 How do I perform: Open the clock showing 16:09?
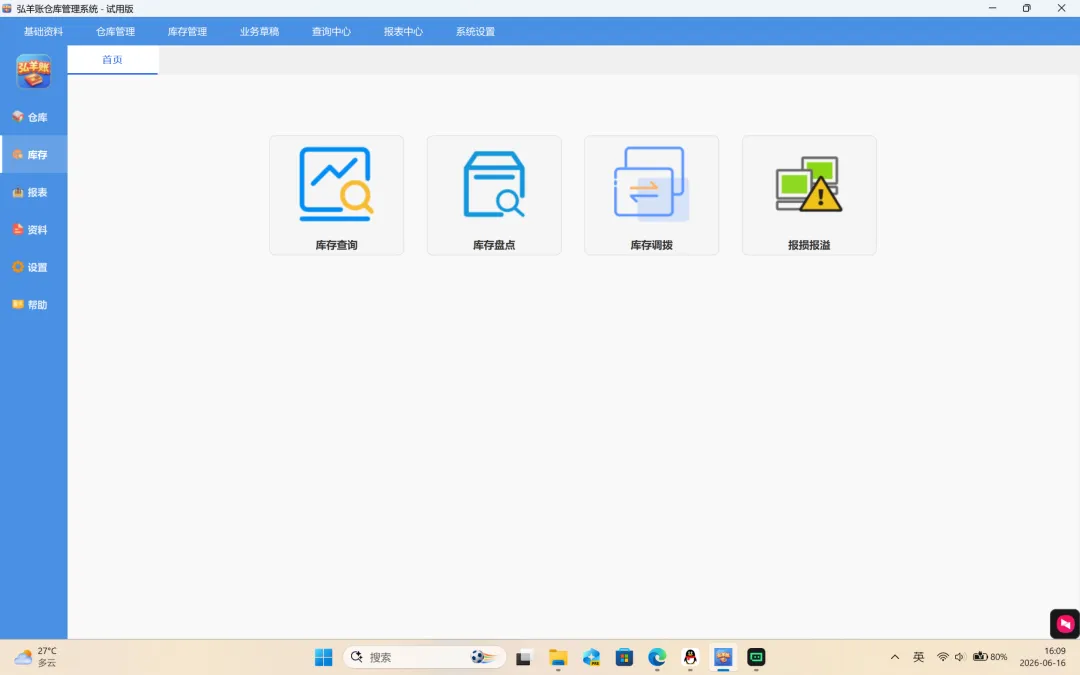[x=1043, y=657]
